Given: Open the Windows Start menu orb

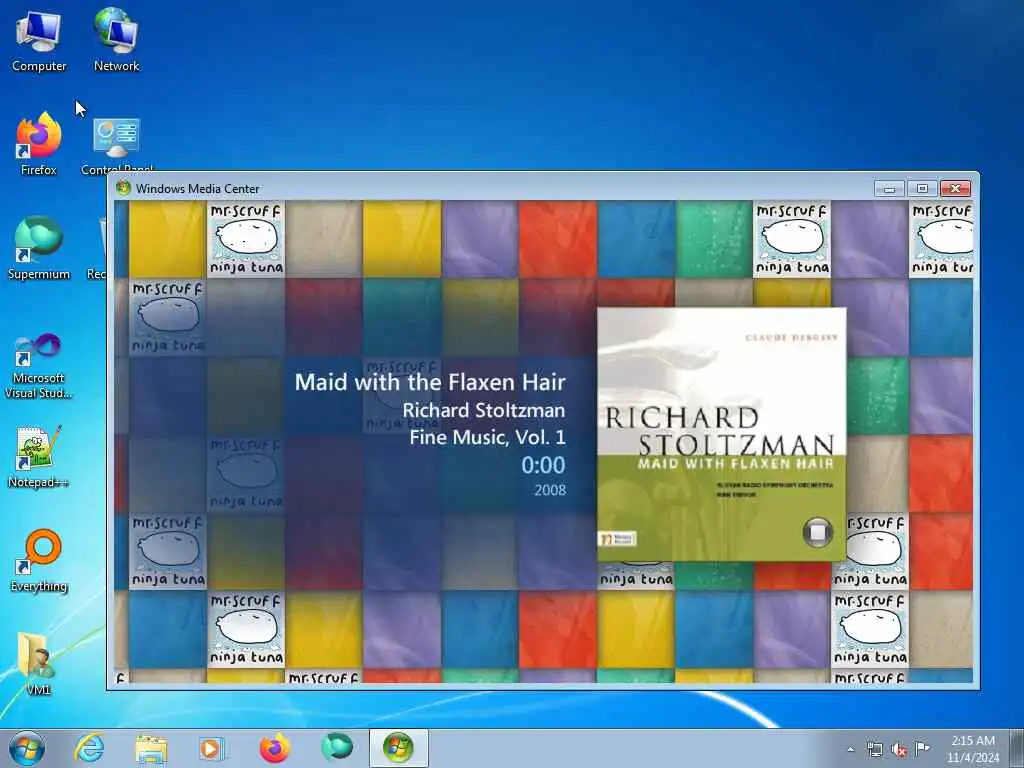Looking at the screenshot, I should [27, 748].
